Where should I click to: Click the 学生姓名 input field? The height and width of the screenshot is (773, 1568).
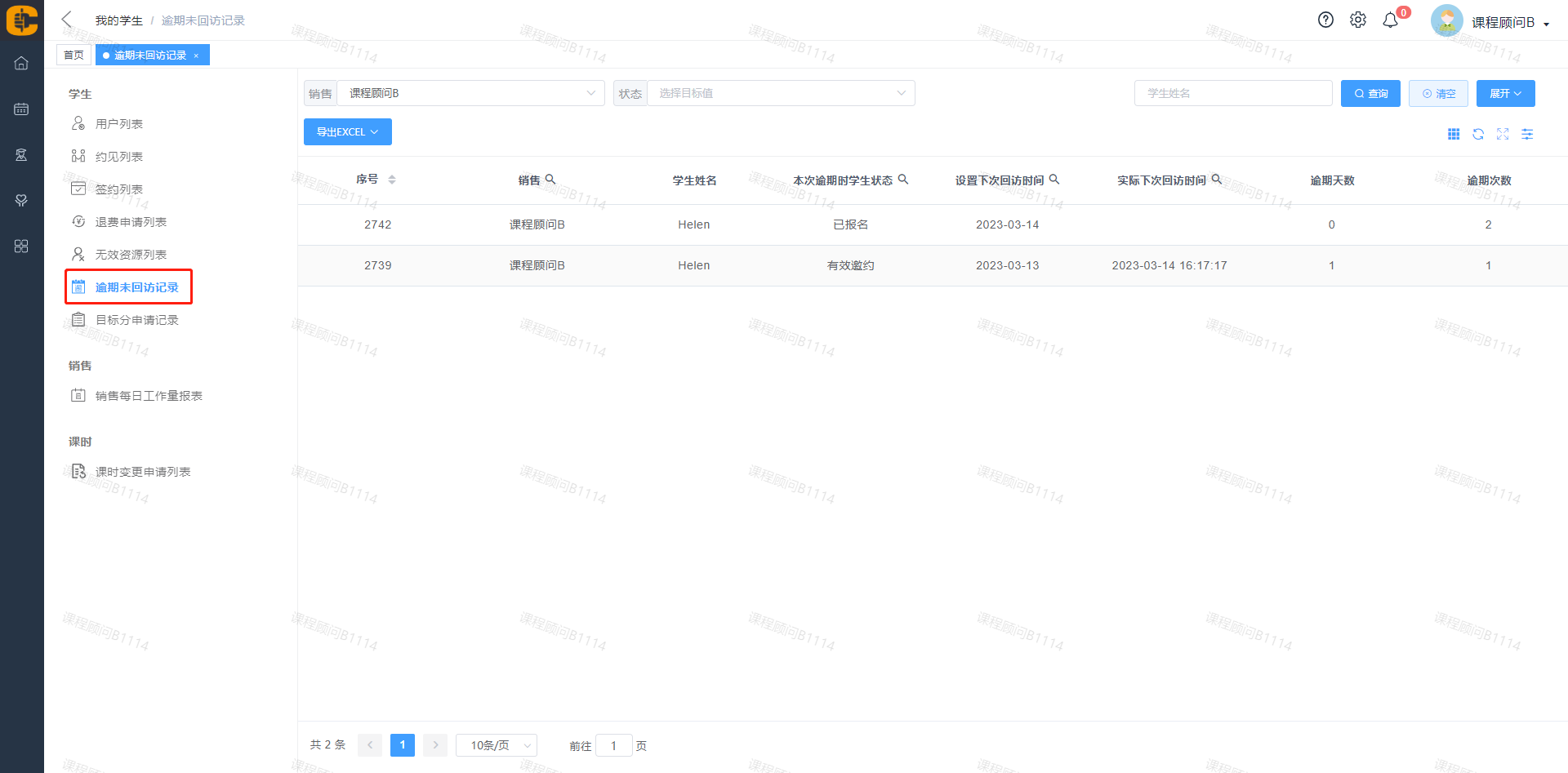coord(1232,93)
